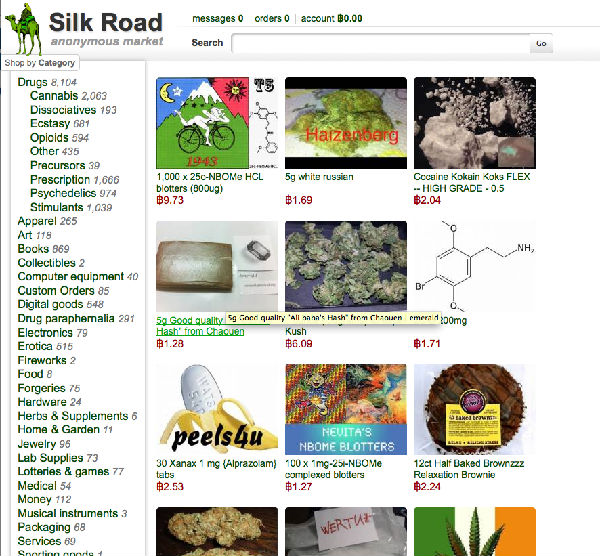View the account balance link
Image resolution: width=600 pixels, height=556 pixels.
(331, 18)
